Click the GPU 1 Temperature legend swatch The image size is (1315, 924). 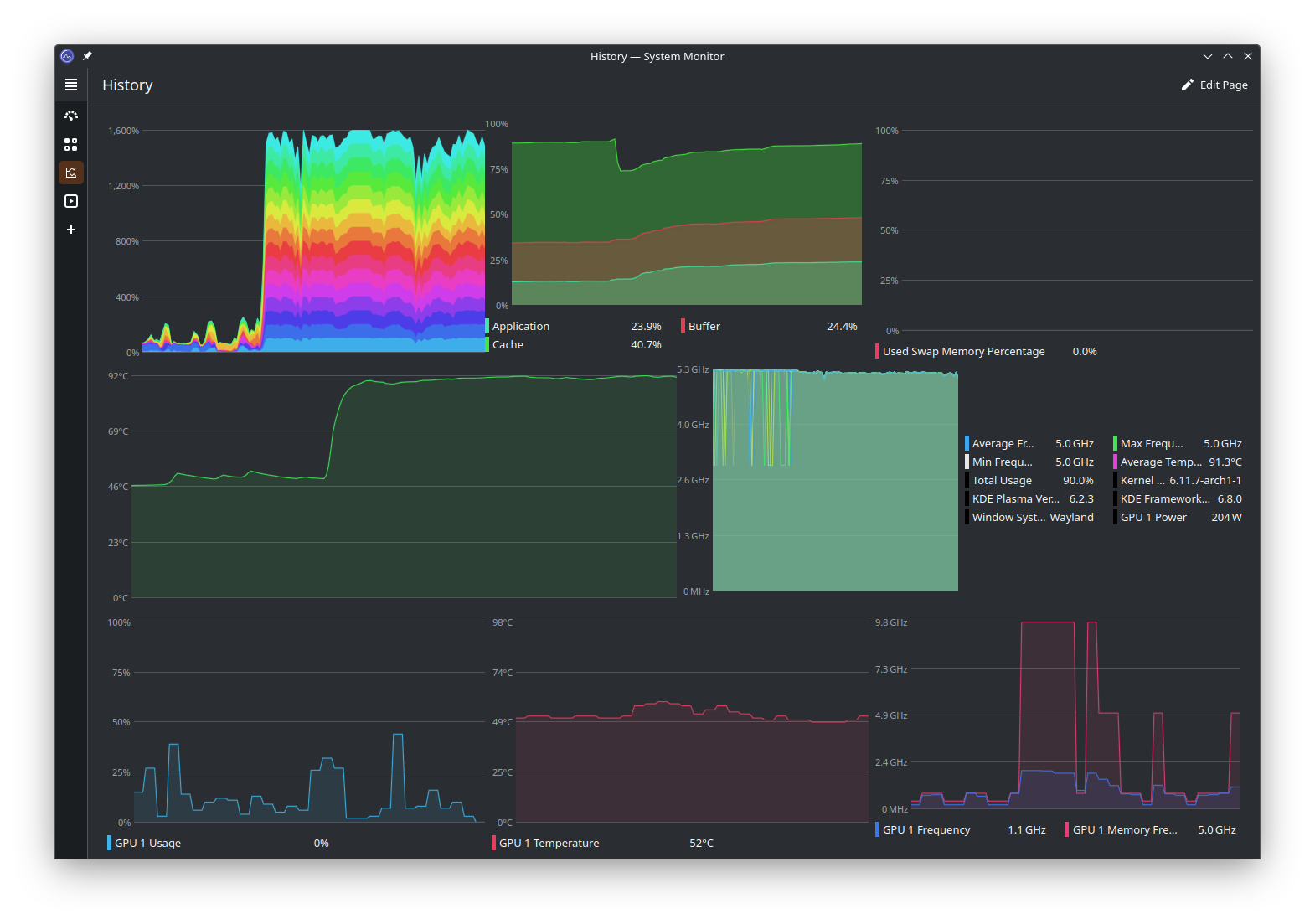(x=493, y=843)
